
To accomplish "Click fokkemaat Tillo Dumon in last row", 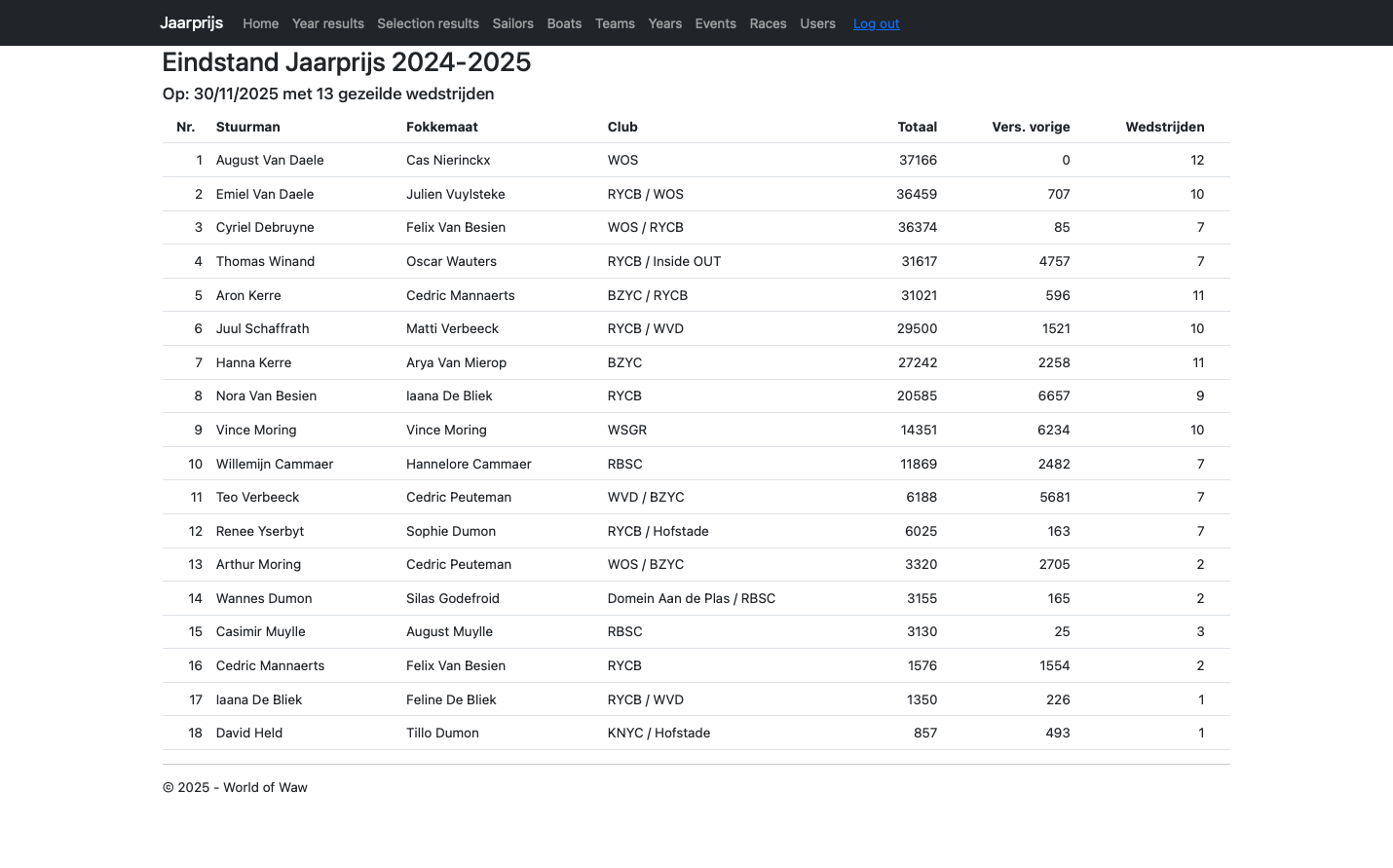I will (x=442, y=733).
